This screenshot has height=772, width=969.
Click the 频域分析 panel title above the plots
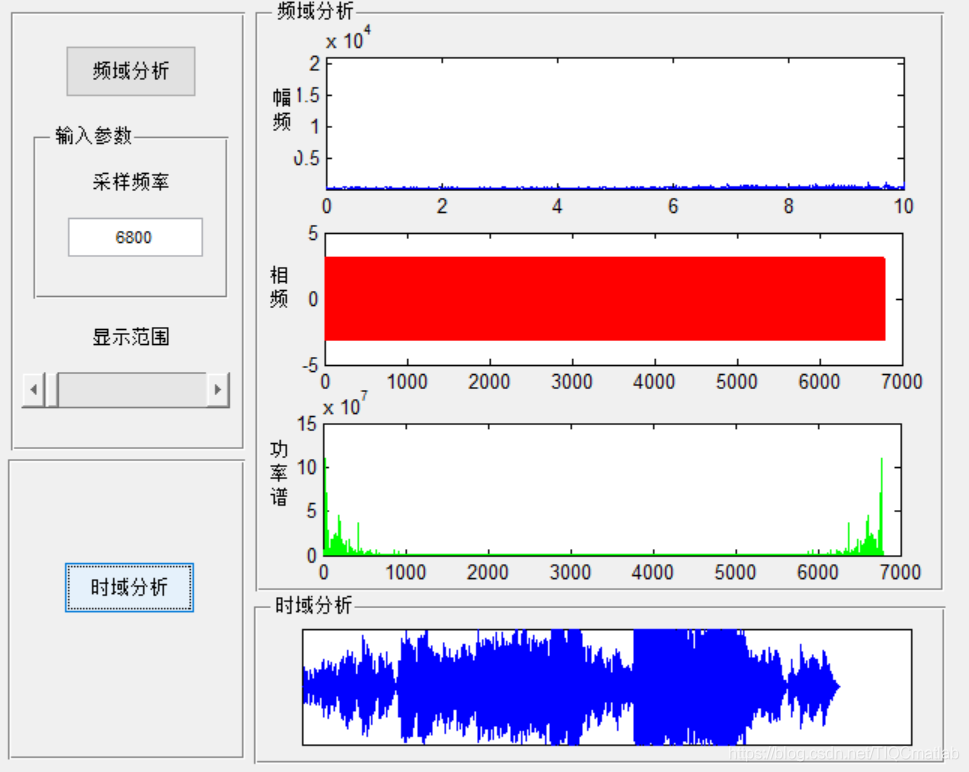click(315, 11)
